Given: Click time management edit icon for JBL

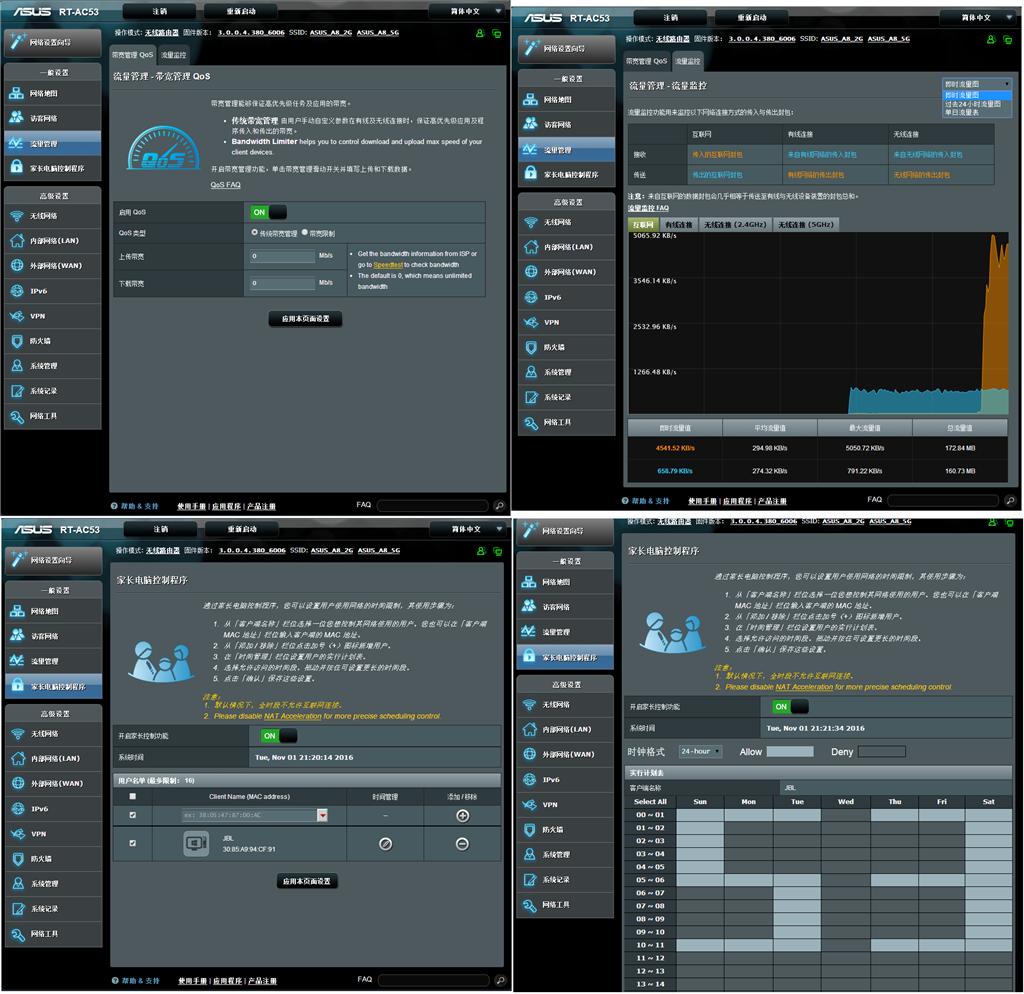Looking at the screenshot, I should [385, 844].
